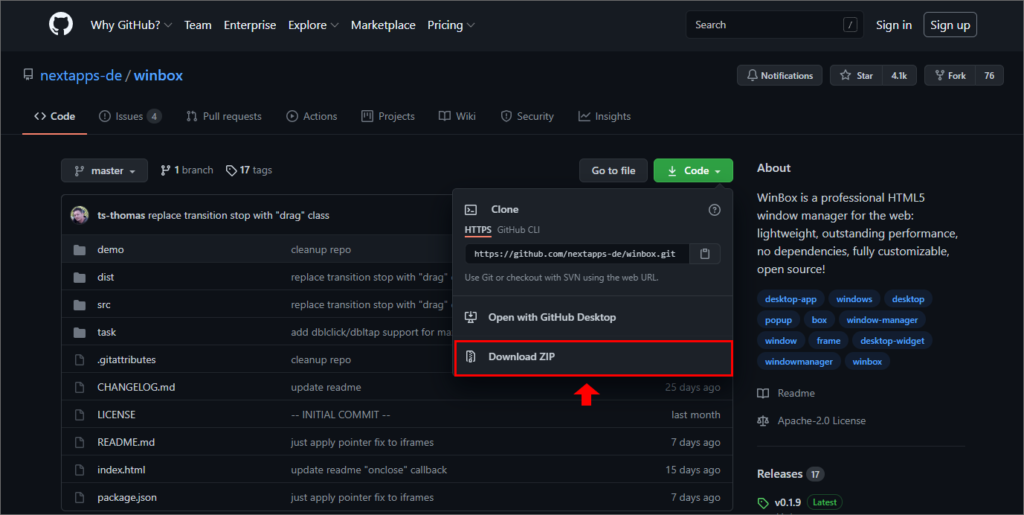Open the nextapps-de owner link
The image size is (1024, 515).
pyautogui.click(x=81, y=76)
